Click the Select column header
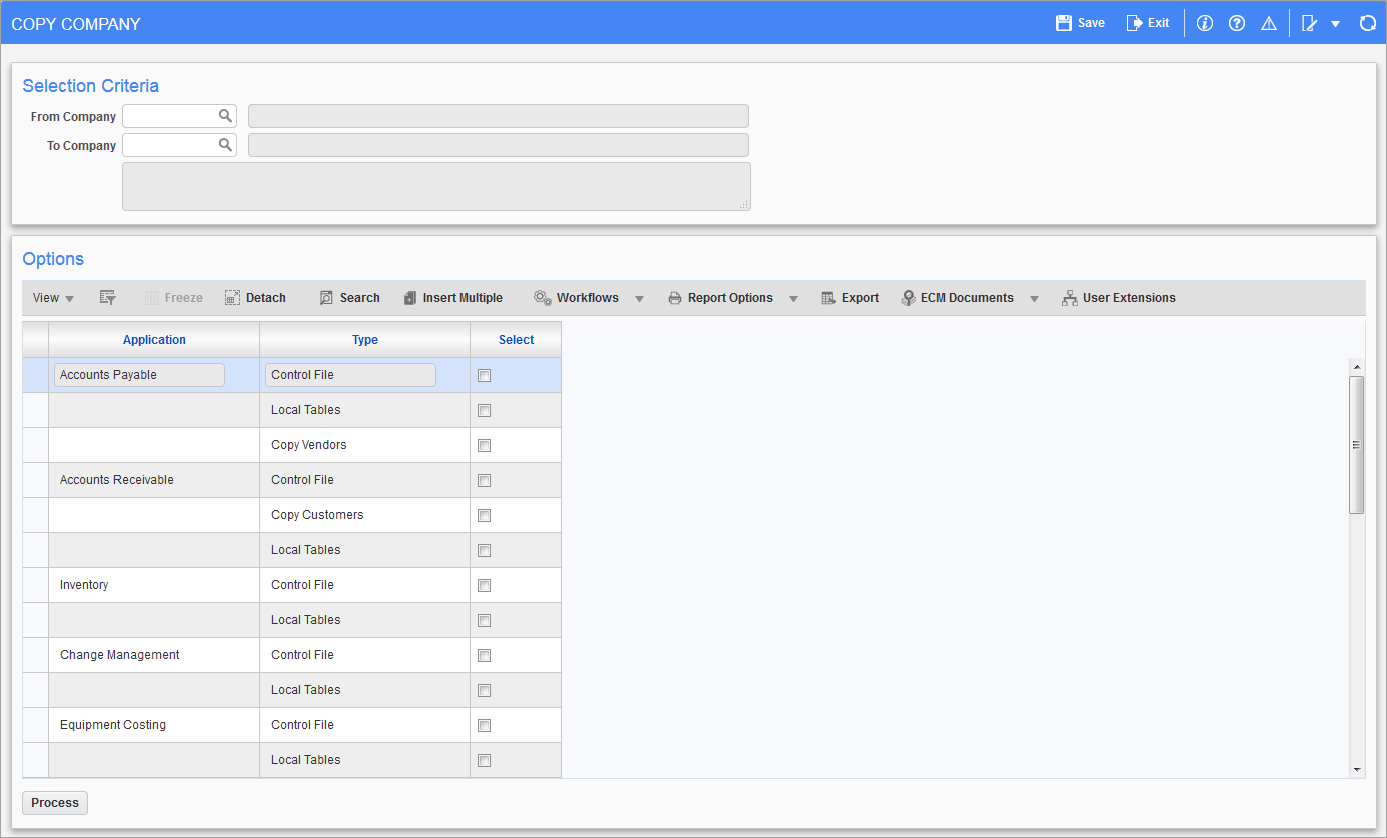Screen dimensions: 1387x838 coord(516,340)
